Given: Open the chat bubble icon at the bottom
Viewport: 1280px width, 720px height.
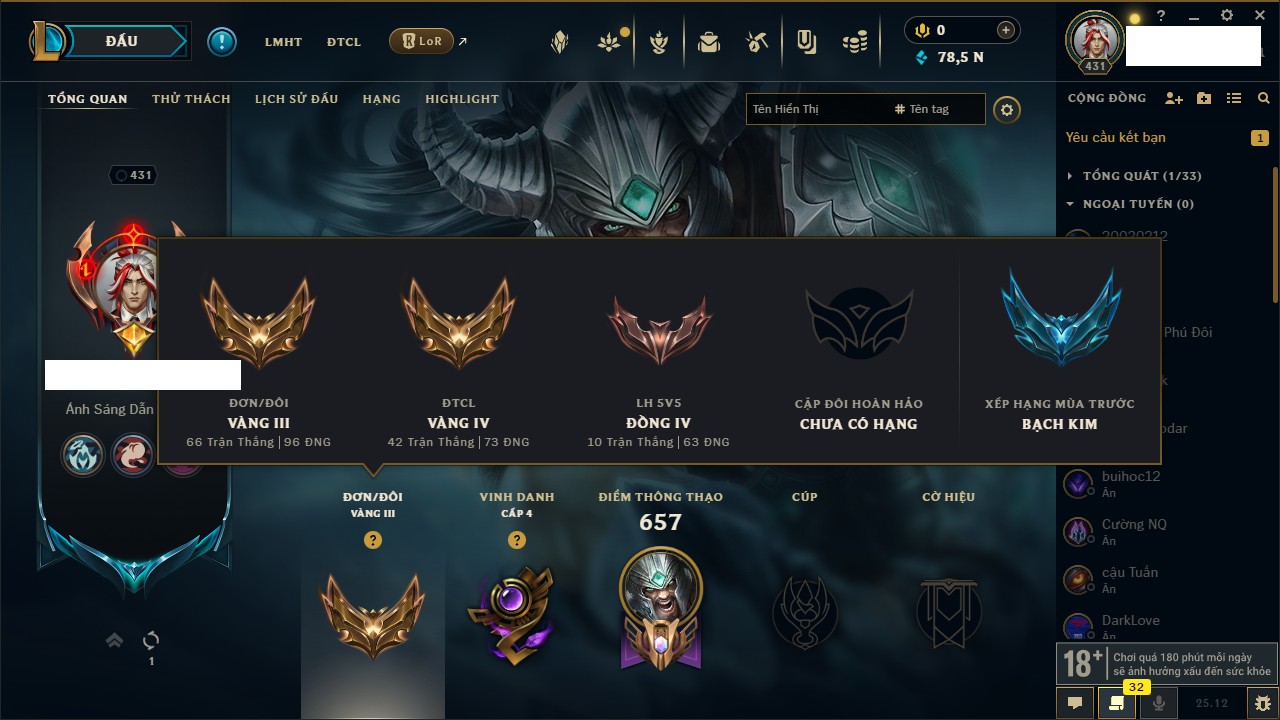Looking at the screenshot, I should (1075, 703).
